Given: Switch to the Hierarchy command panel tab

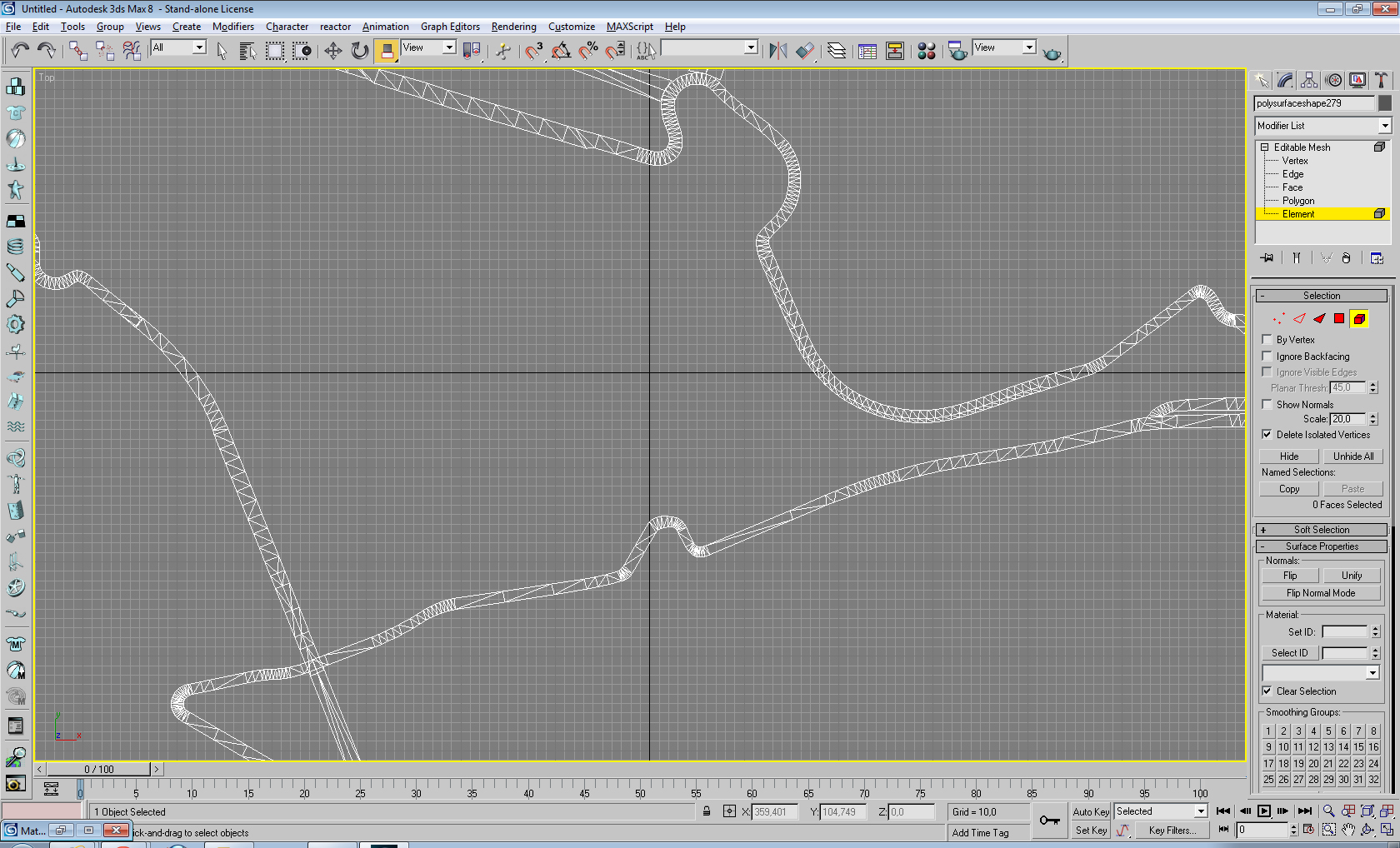Looking at the screenshot, I should tap(1309, 80).
